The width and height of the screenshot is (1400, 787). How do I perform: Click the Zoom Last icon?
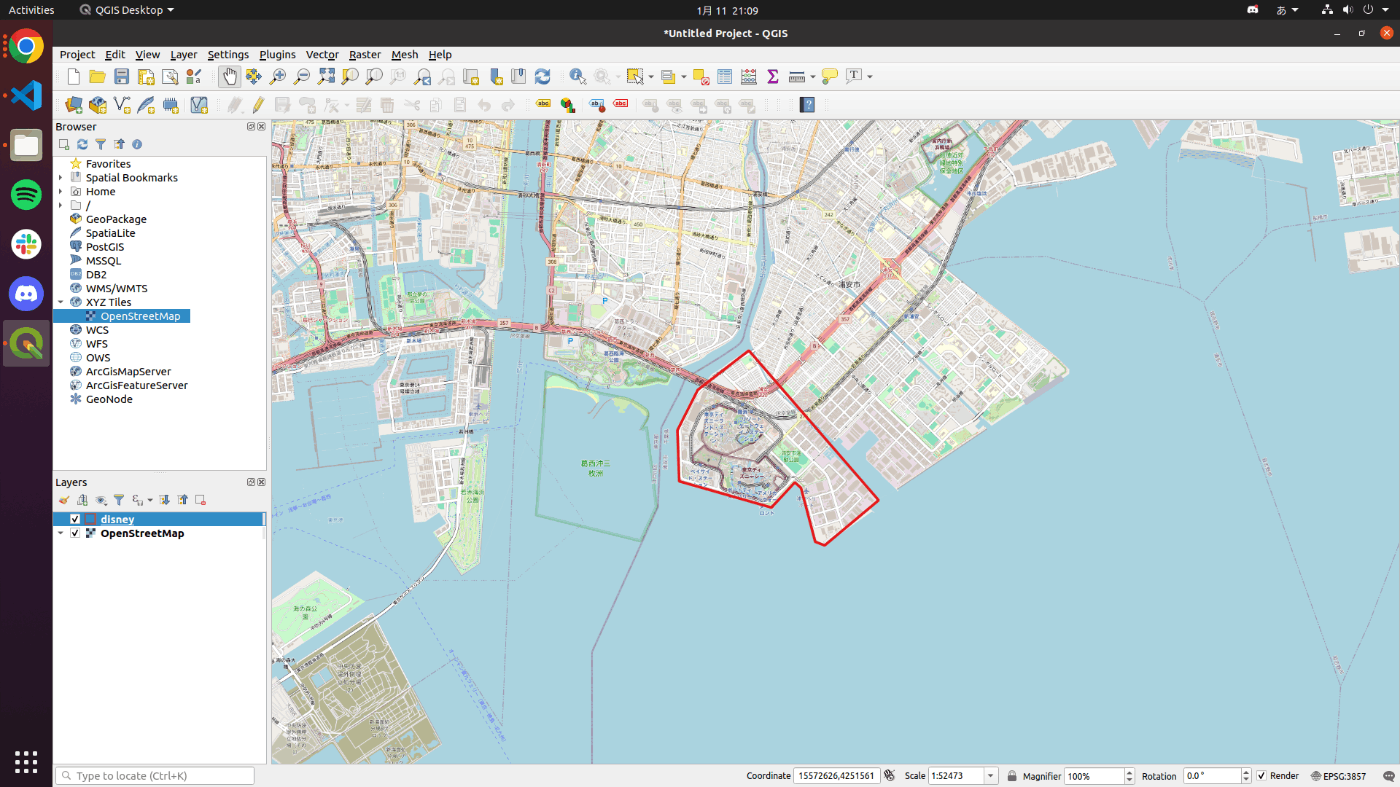click(422, 77)
